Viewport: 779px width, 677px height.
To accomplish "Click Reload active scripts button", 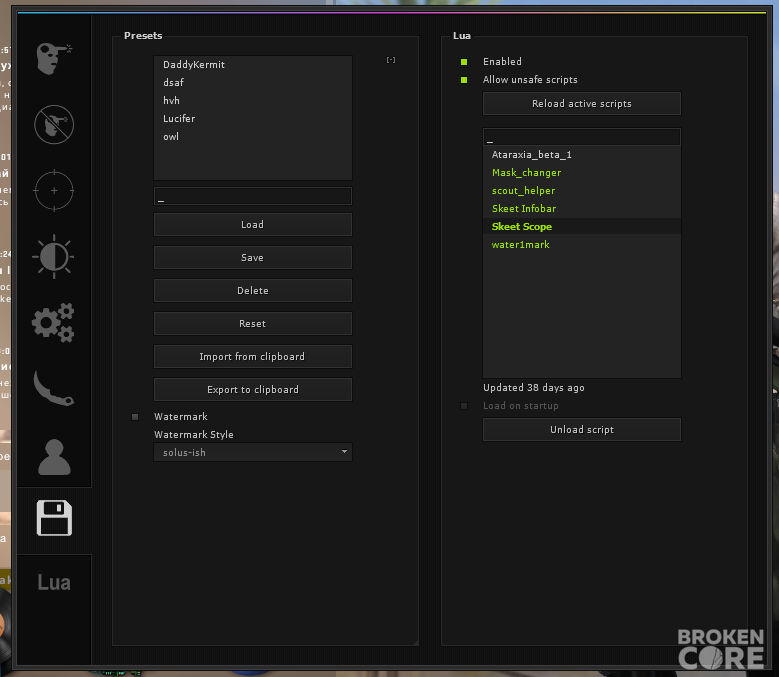I will tap(582, 104).
